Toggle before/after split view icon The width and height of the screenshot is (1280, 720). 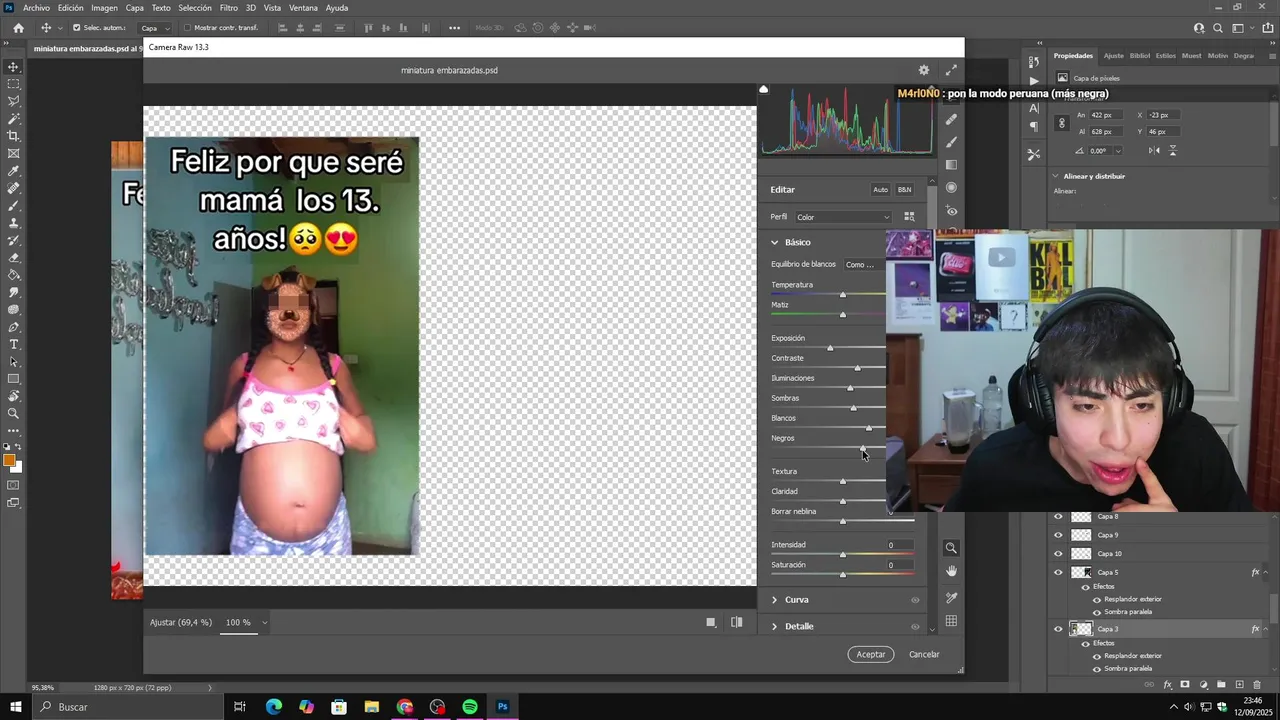(737, 622)
